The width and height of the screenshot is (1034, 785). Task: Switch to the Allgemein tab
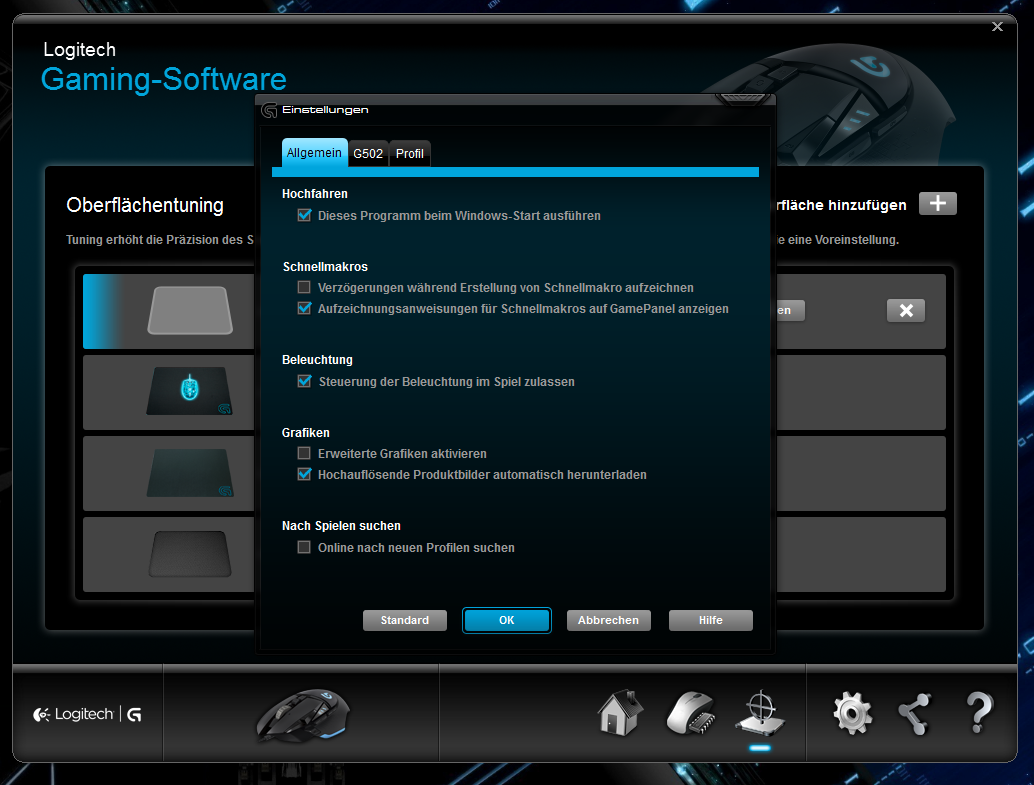[x=315, y=153]
